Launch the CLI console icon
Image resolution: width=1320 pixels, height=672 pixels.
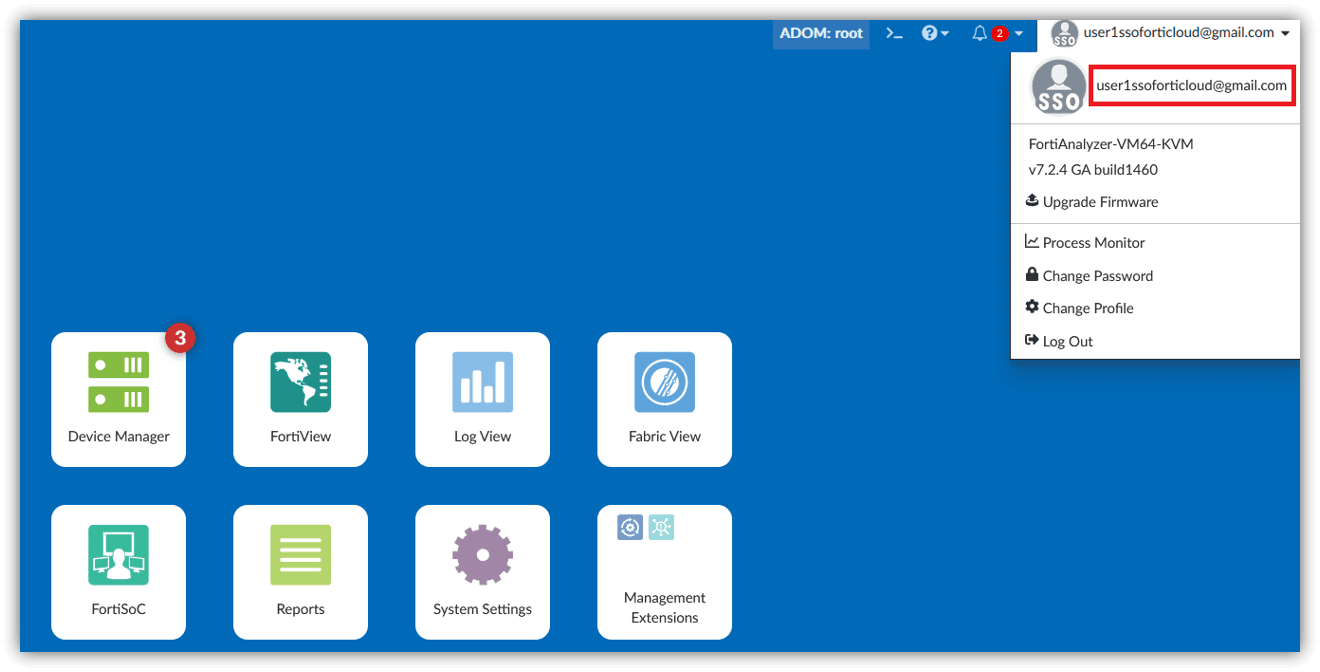(x=894, y=33)
